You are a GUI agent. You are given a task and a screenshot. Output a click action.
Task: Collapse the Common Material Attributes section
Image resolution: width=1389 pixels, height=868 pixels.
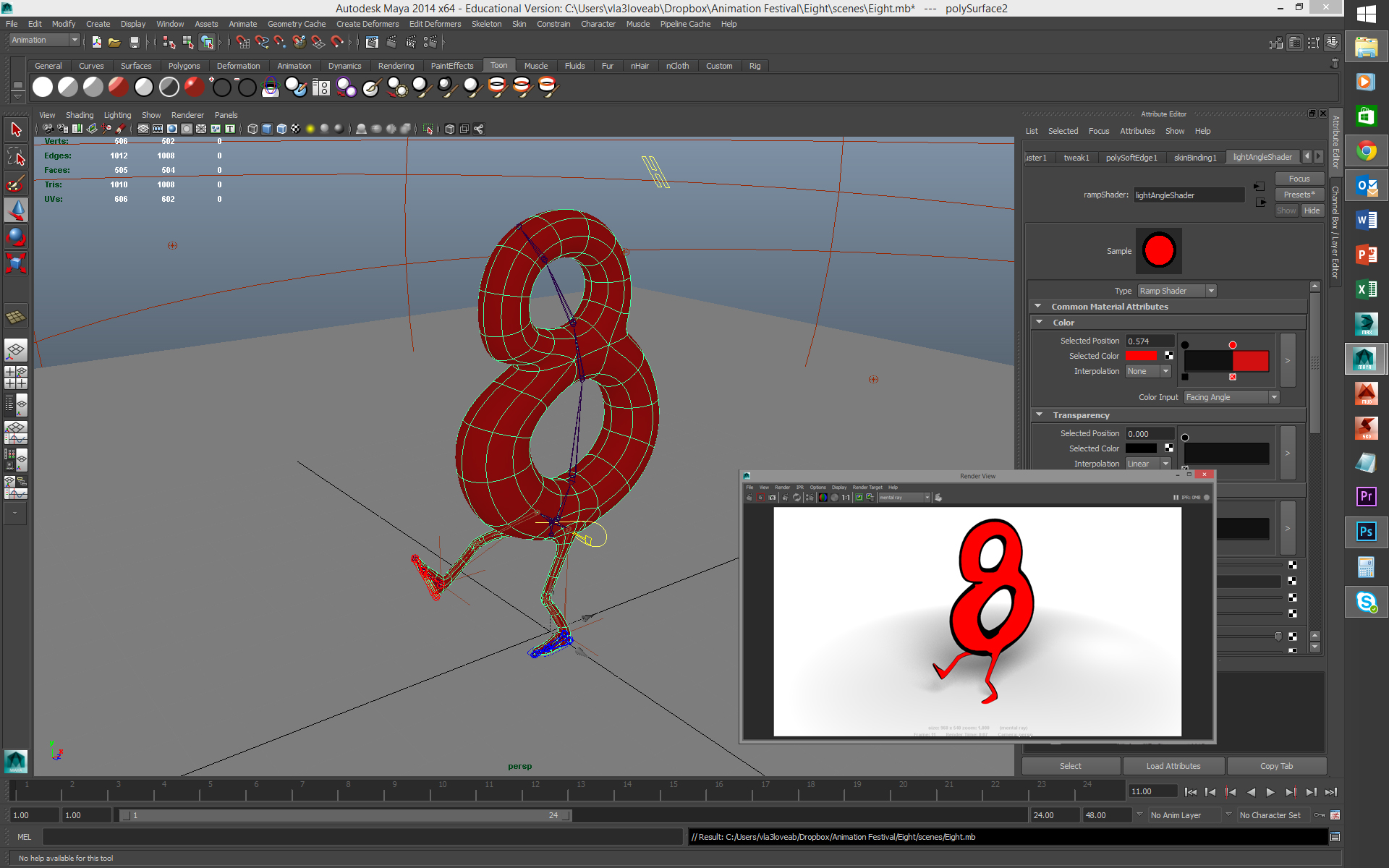tap(1038, 307)
